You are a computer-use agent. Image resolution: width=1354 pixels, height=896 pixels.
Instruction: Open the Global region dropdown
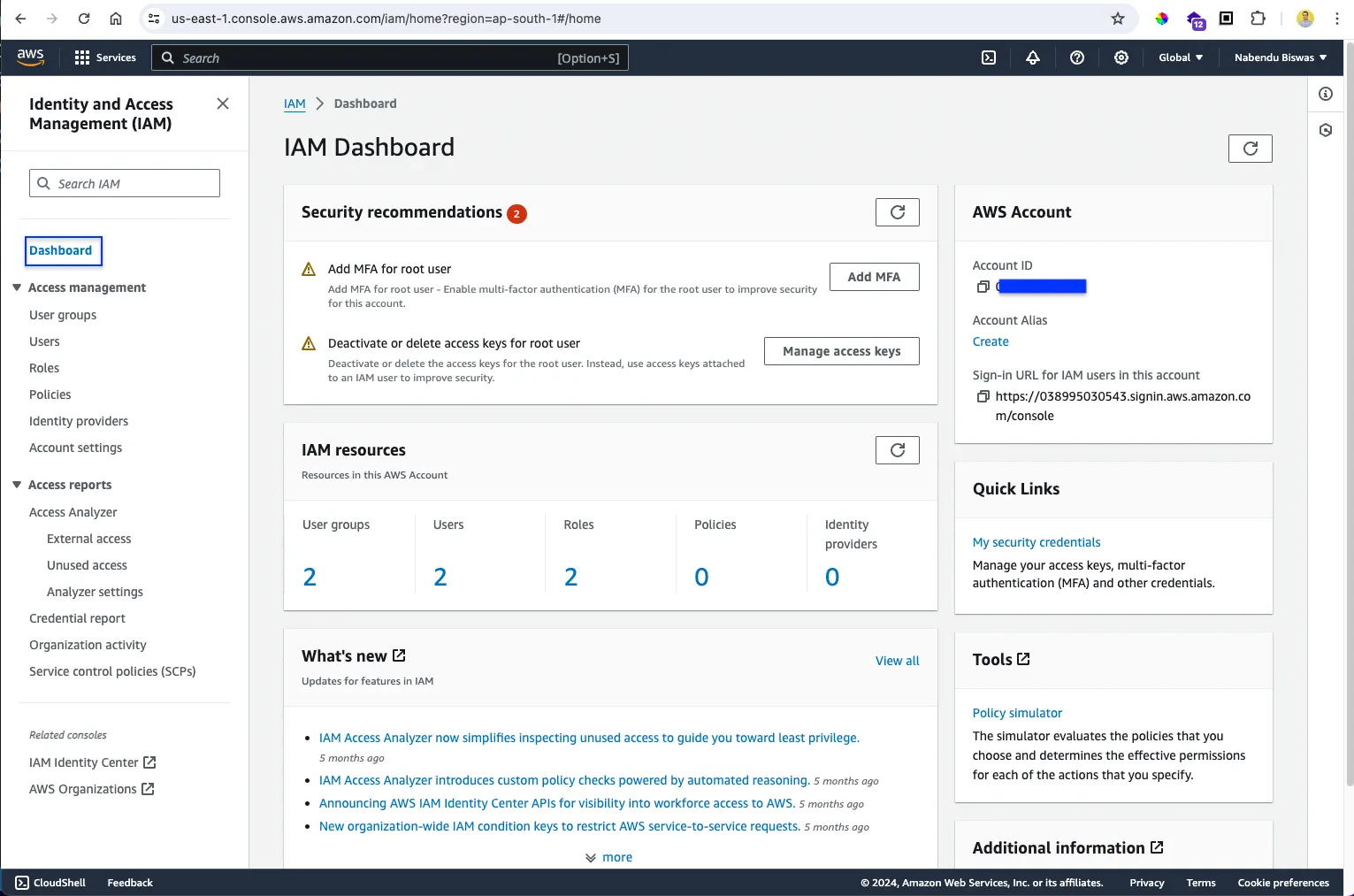[1181, 57]
